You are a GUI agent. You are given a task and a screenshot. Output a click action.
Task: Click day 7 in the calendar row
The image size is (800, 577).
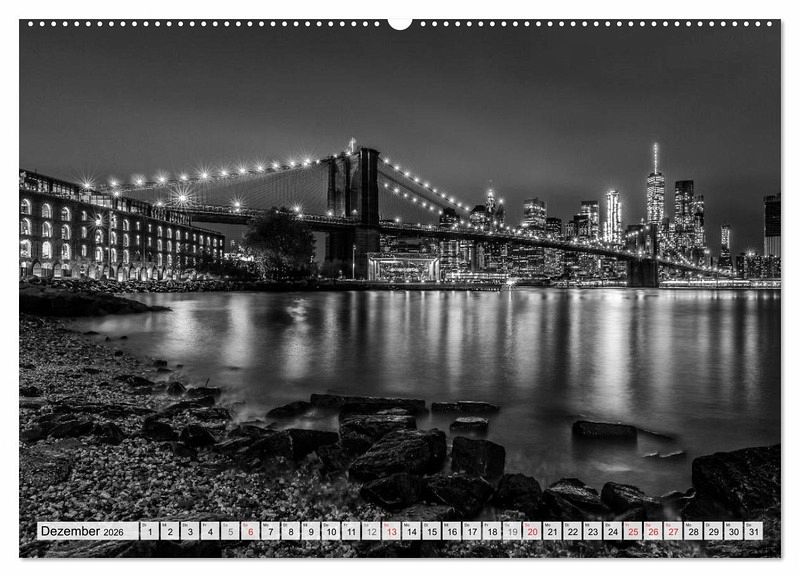(x=270, y=531)
